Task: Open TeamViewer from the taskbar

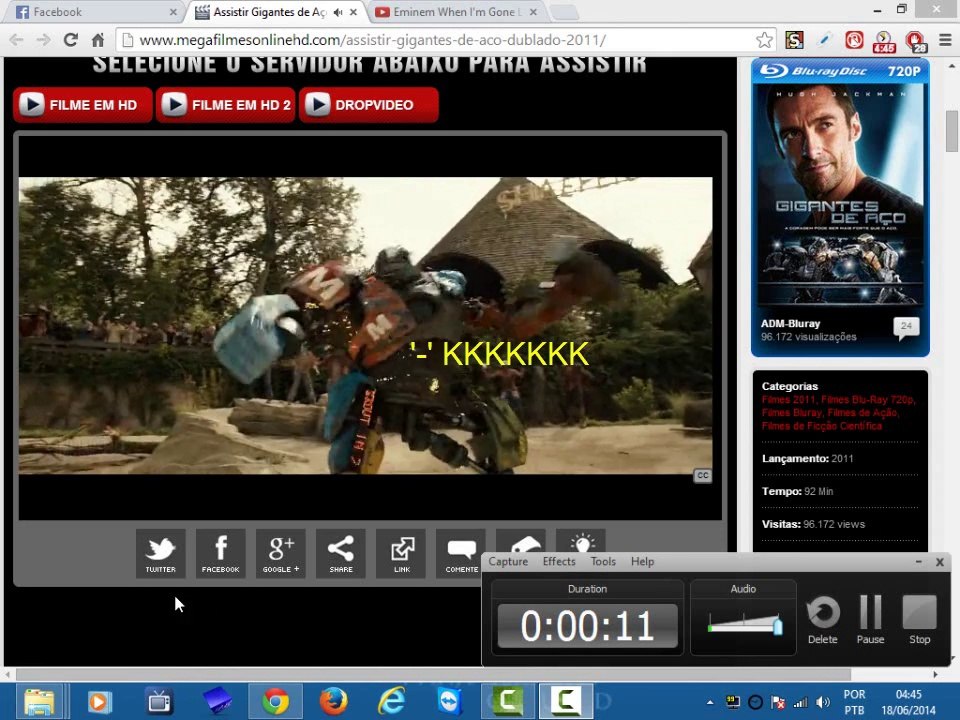Action: [450, 702]
